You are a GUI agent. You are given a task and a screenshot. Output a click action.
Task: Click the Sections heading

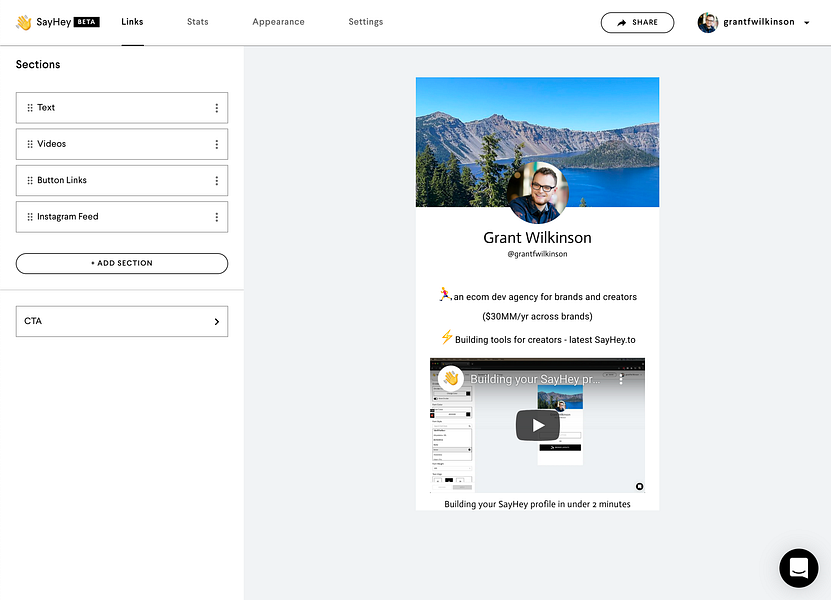(x=38, y=65)
